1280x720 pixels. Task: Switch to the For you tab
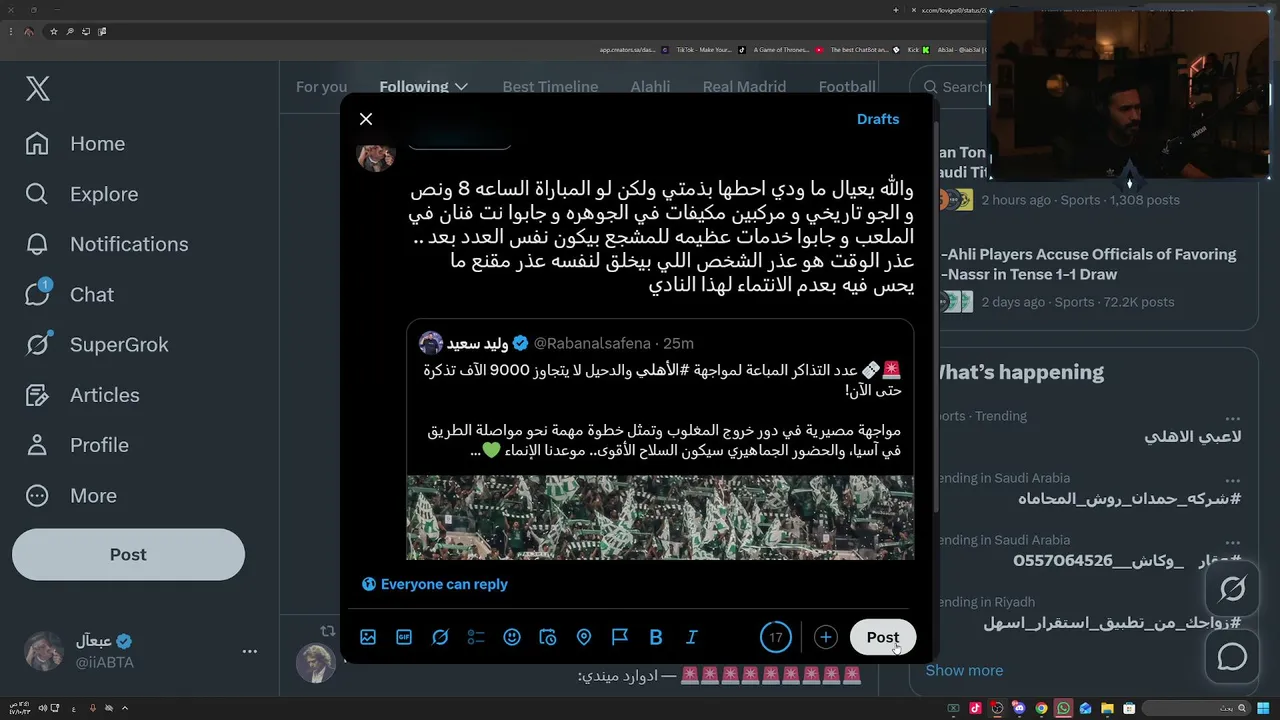(321, 87)
